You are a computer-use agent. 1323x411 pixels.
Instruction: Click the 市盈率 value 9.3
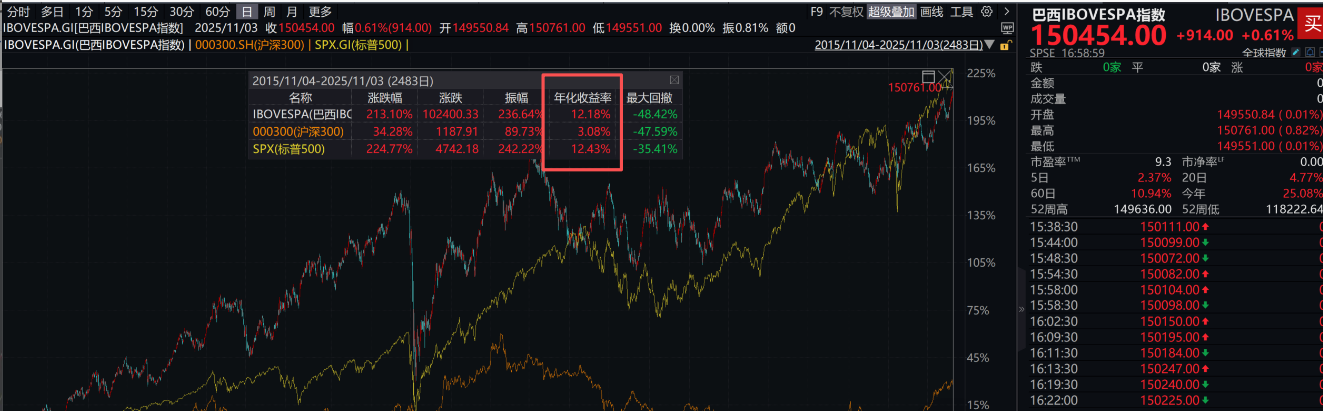click(x=1163, y=161)
